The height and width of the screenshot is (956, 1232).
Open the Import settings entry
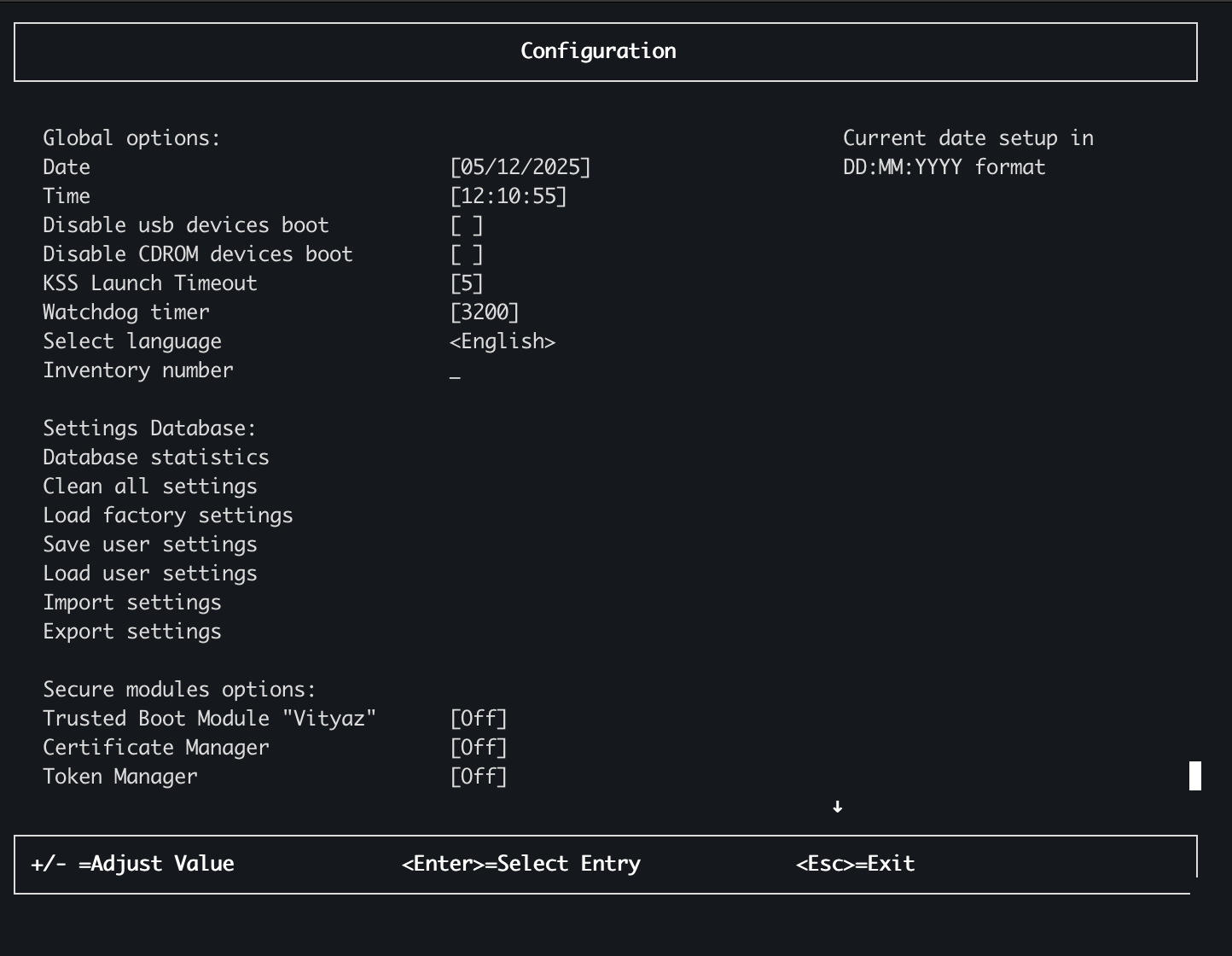[132, 603]
